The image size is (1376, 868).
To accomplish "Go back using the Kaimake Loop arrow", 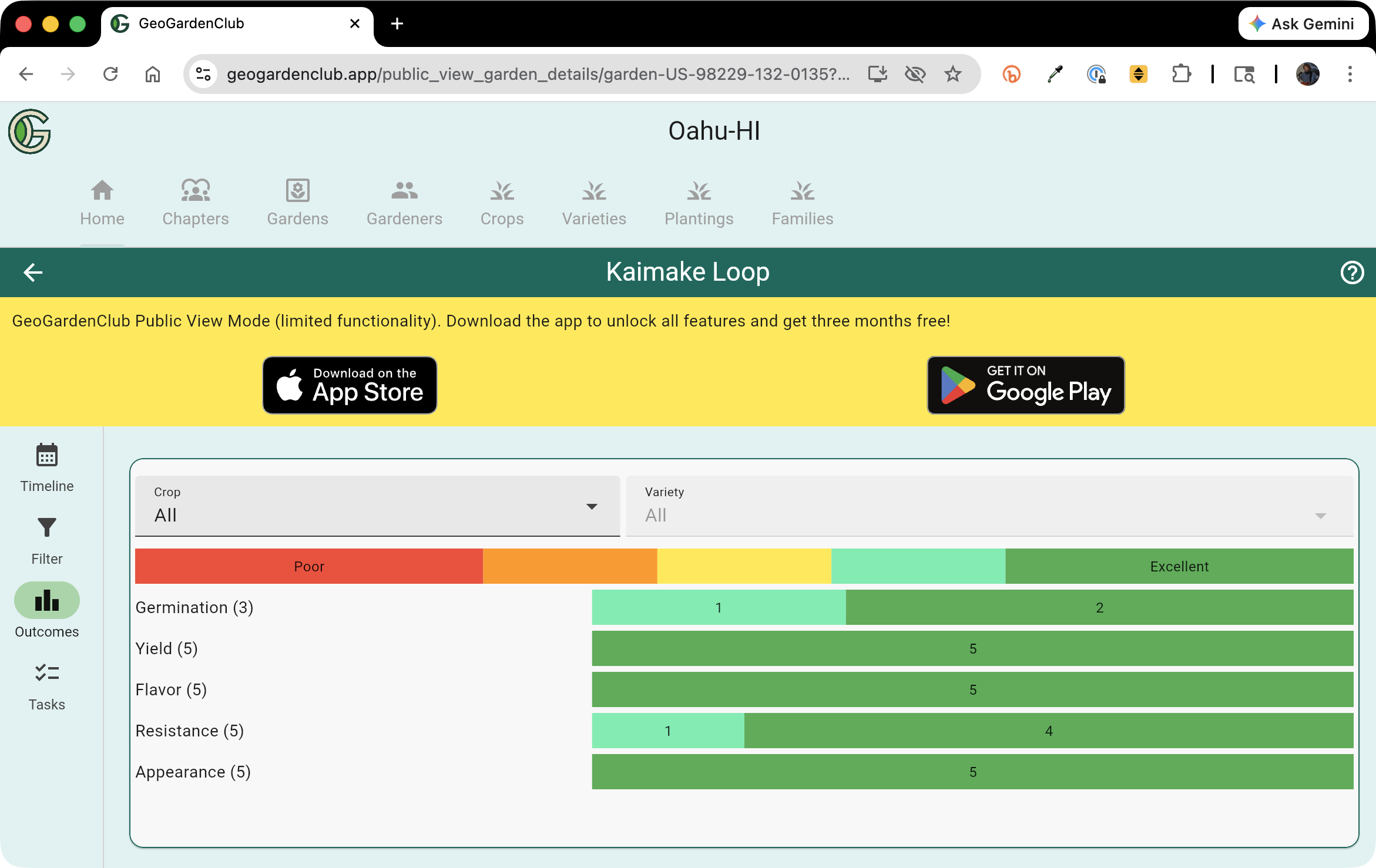I will (x=33, y=272).
